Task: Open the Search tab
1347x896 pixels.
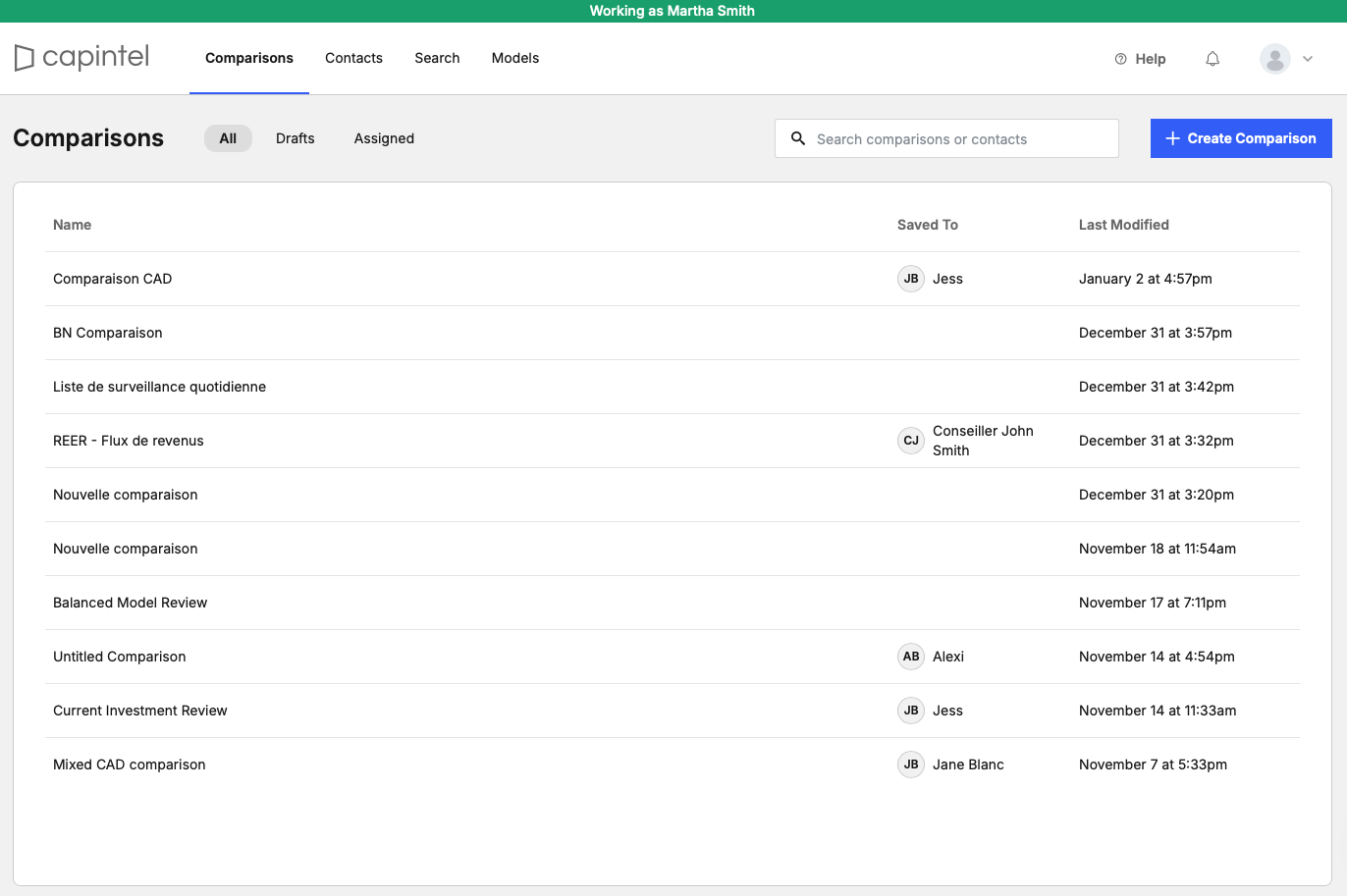Action: (x=437, y=58)
